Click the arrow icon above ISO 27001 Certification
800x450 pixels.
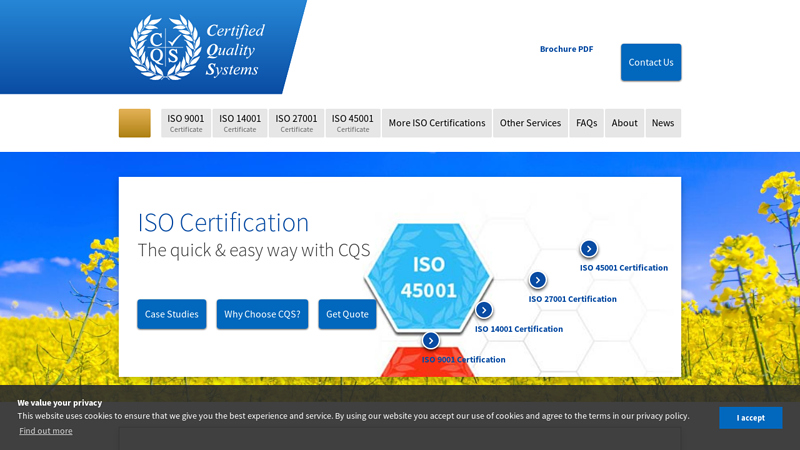537,280
